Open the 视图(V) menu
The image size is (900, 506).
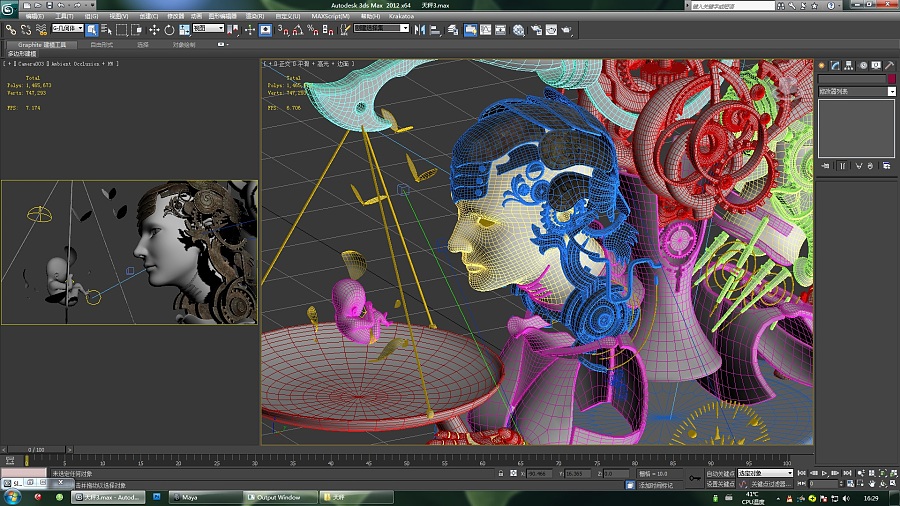(119, 16)
